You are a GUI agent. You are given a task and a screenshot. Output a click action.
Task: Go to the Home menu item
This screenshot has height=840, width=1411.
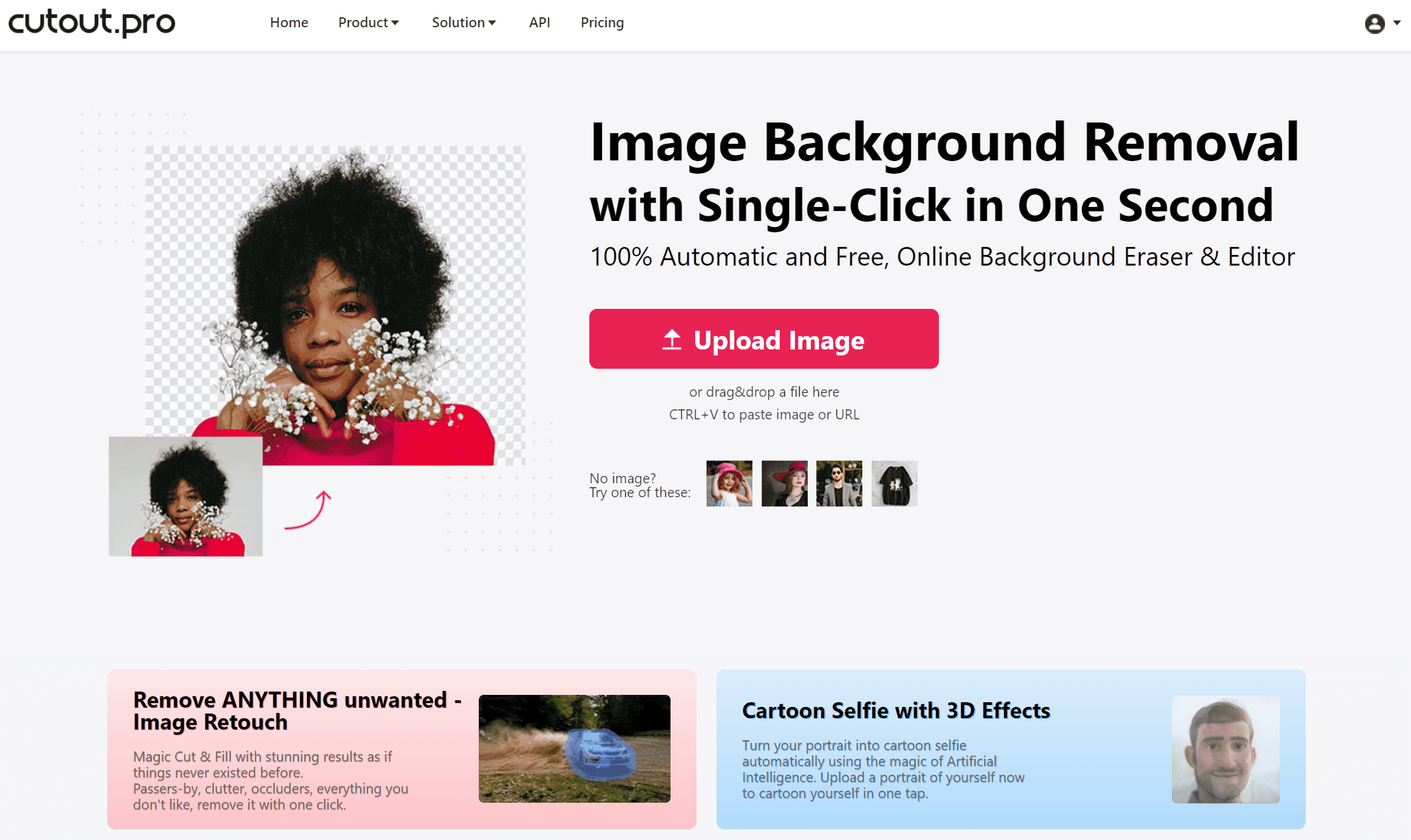[289, 23]
